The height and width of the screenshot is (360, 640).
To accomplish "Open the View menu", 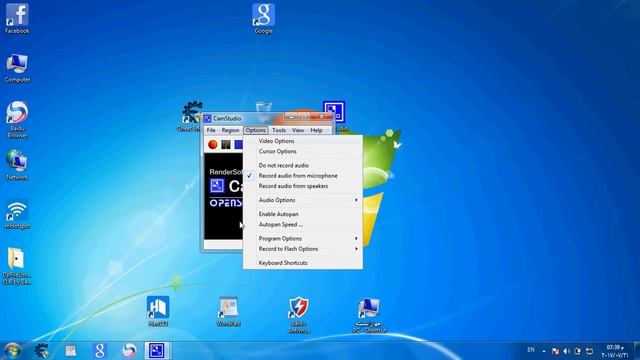I will pos(298,130).
